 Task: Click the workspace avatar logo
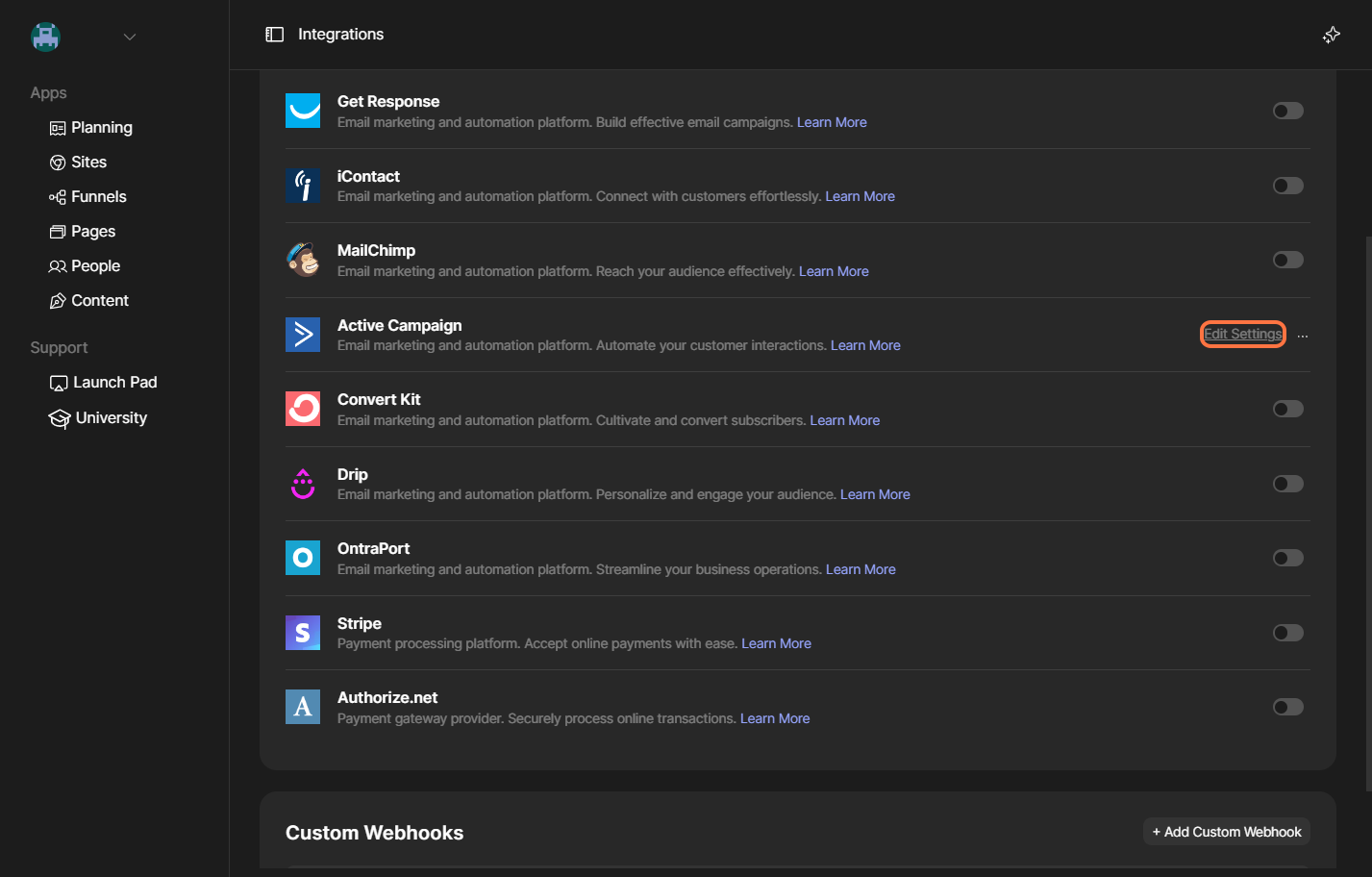(x=45, y=37)
